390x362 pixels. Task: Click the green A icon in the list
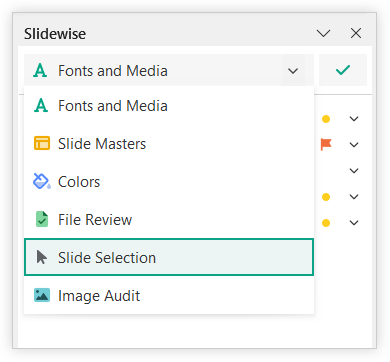pos(41,105)
